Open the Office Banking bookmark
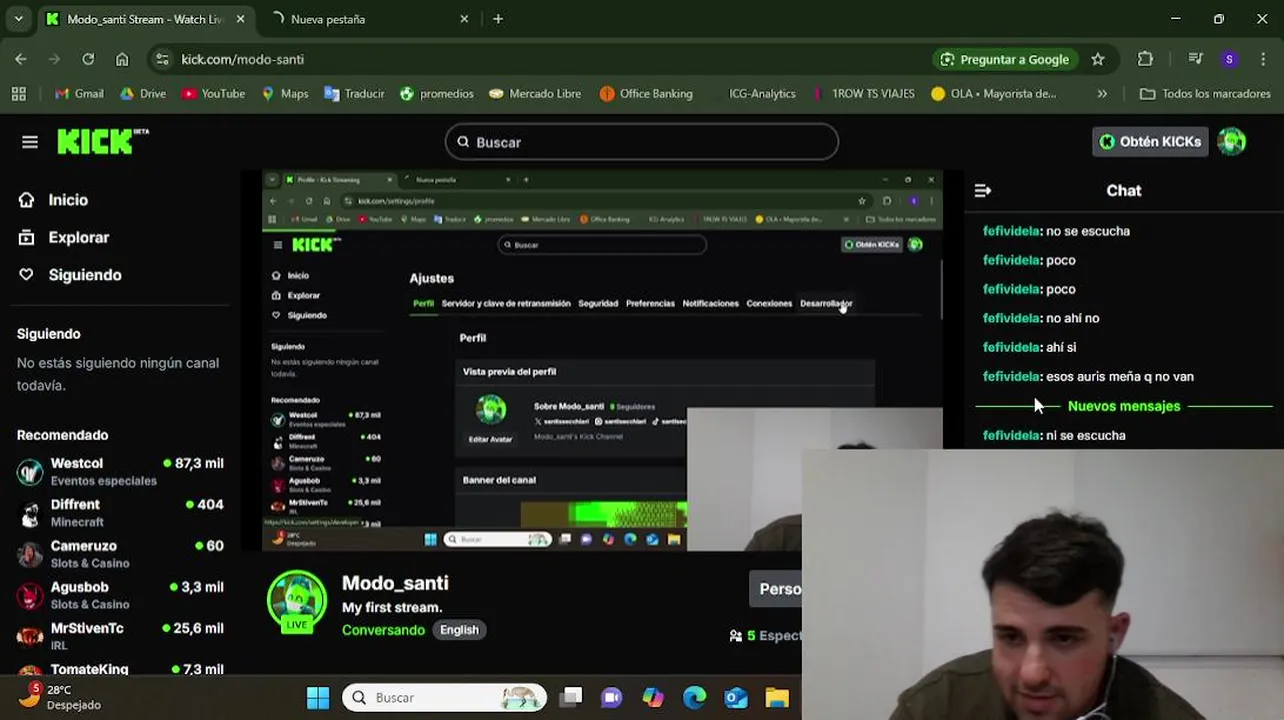The image size is (1284, 720). click(646, 93)
